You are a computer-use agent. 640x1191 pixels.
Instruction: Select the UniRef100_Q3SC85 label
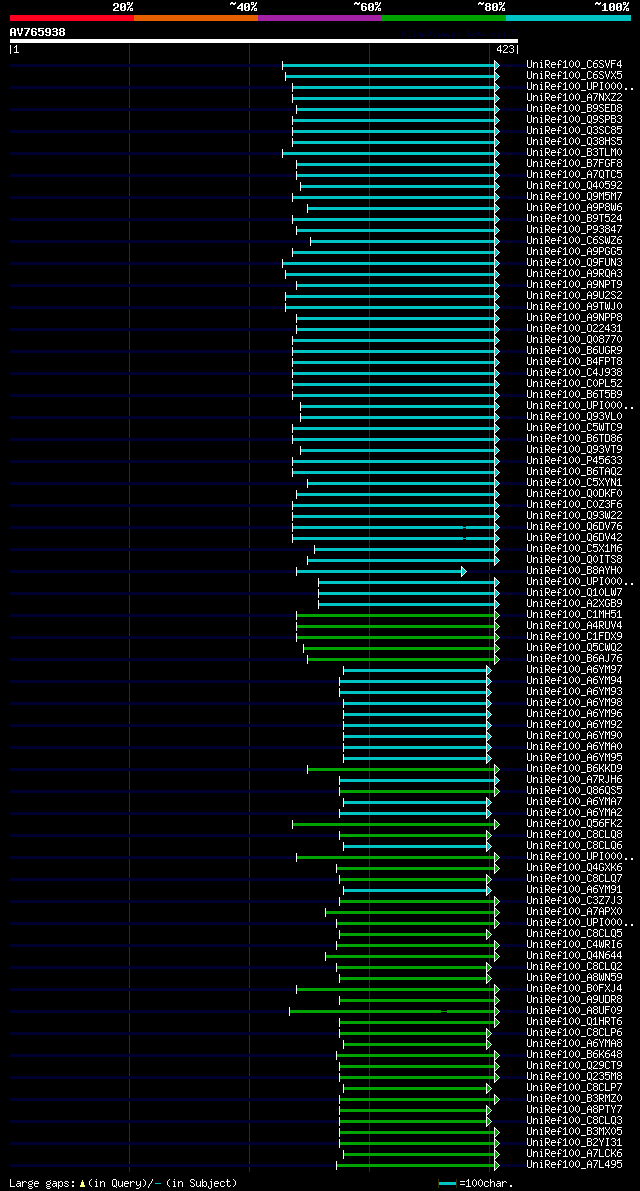coord(574,131)
